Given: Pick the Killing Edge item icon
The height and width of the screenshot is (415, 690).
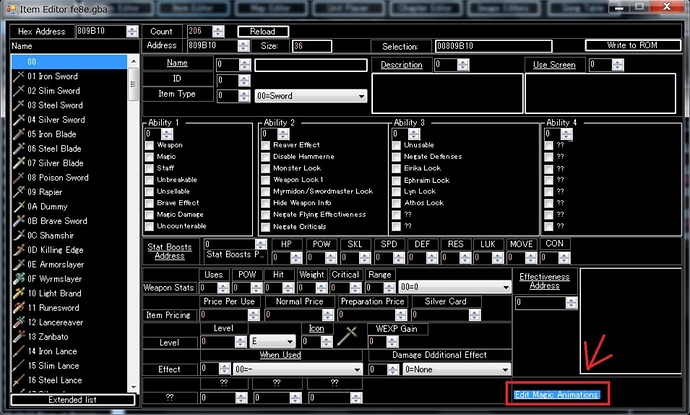Looking at the screenshot, I should click(19, 250).
